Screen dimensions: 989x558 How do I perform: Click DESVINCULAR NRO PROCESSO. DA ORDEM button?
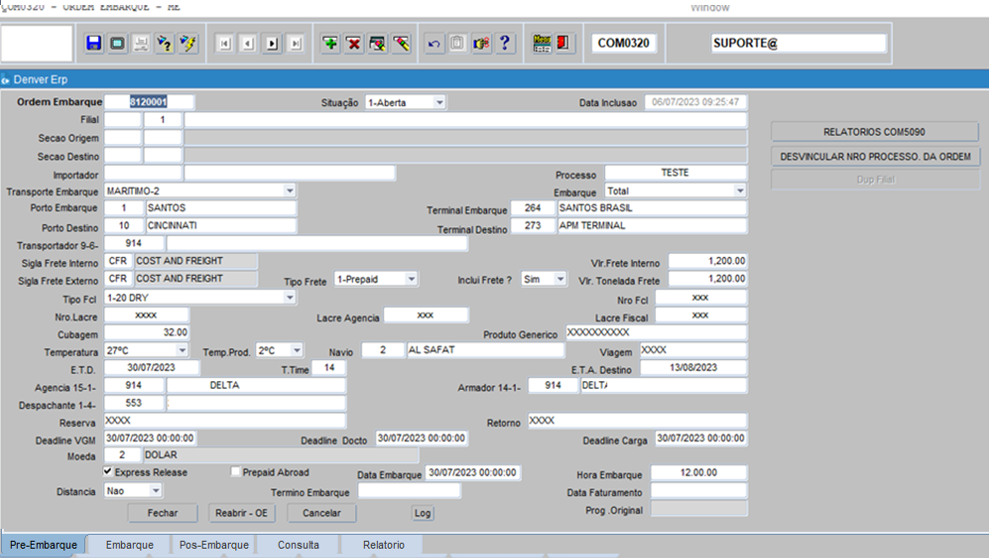[x=875, y=156]
